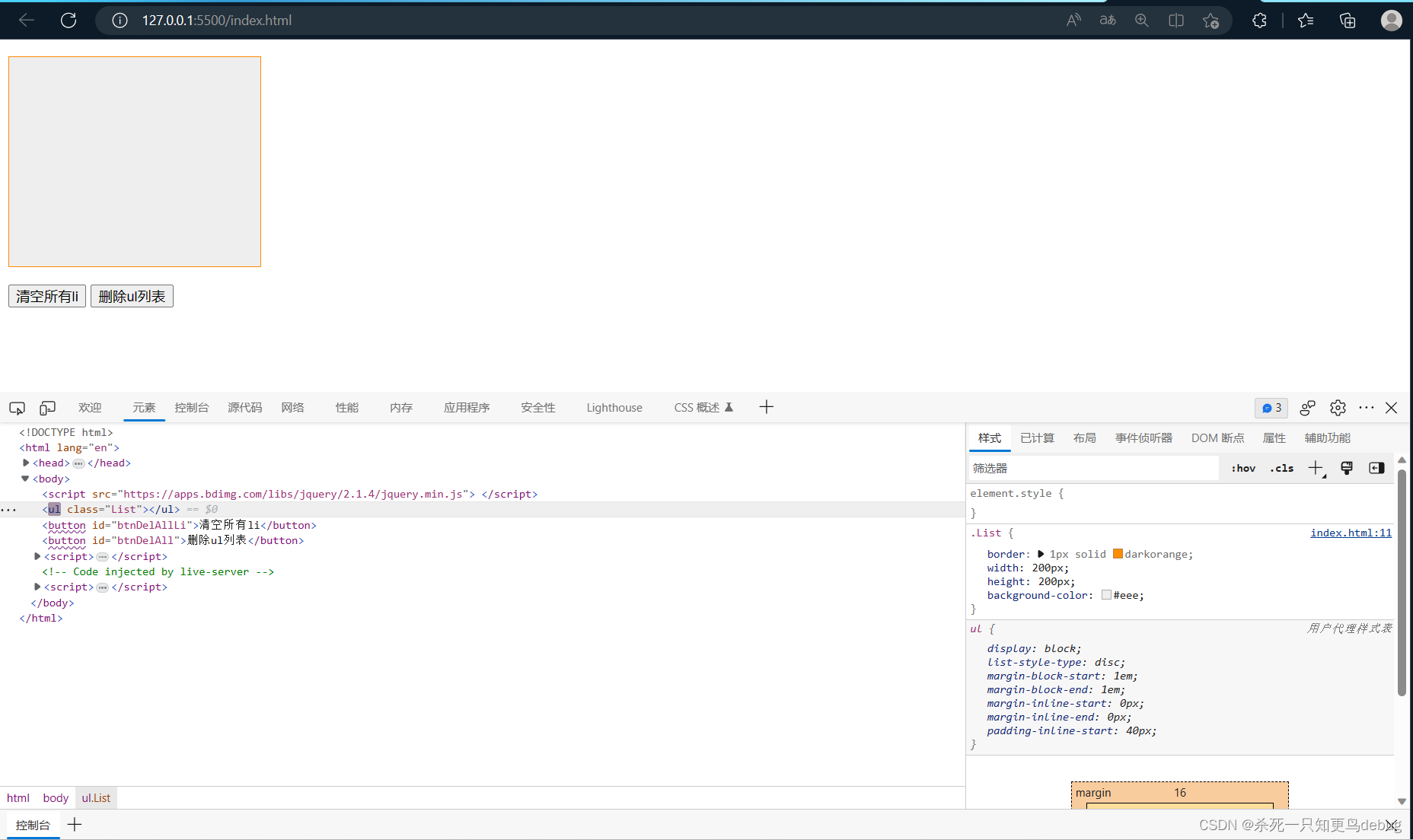Image resolution: width=1413 pixels, height=840 pixels.
Task: Click the DevTools feedback/customize icon
Action: pyautogui.click(x=1307, y=408)
